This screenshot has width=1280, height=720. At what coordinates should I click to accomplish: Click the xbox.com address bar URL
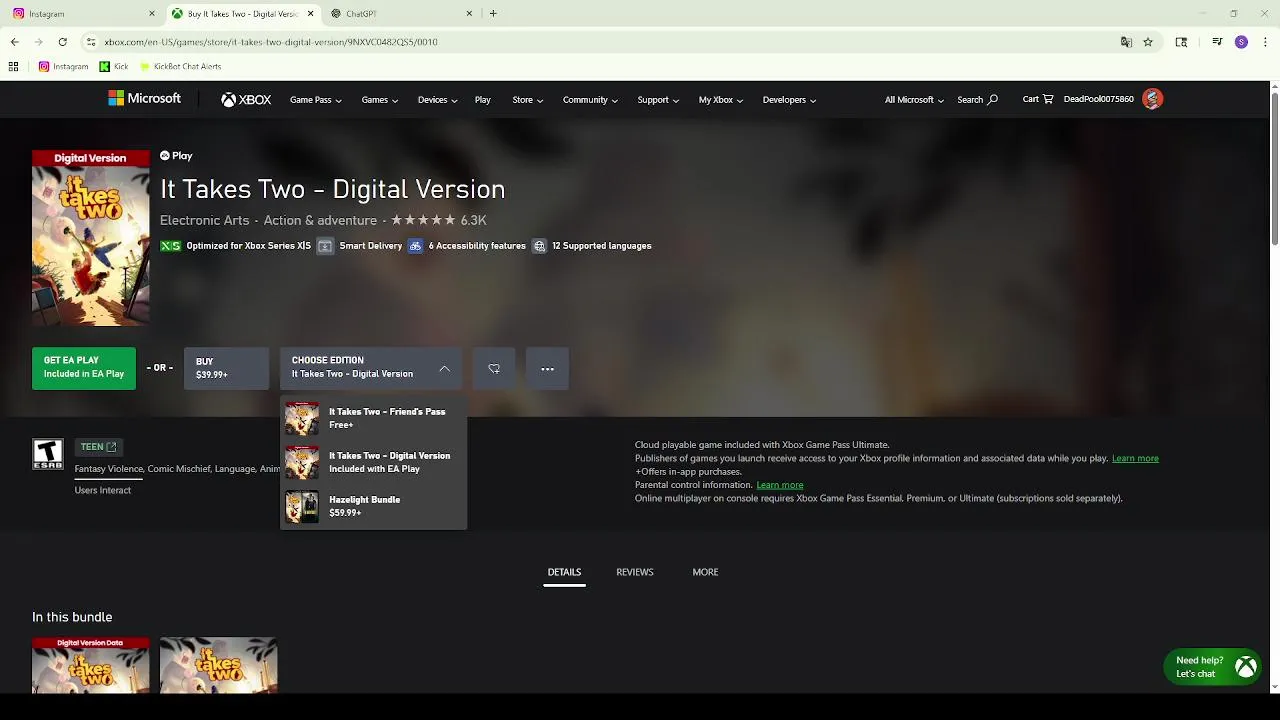coord(271,42)
